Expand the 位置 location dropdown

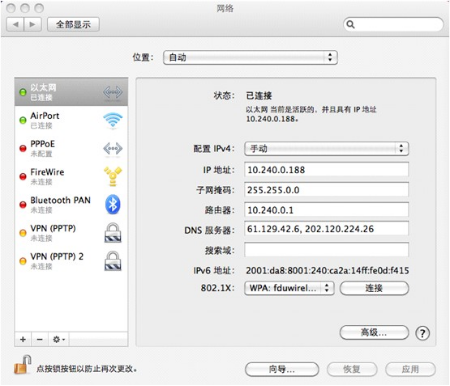click(x=250, y=57)
